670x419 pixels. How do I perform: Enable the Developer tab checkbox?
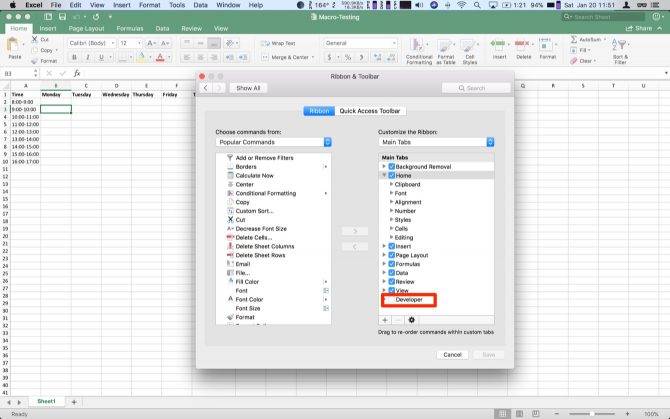click(x=391, y=300)
